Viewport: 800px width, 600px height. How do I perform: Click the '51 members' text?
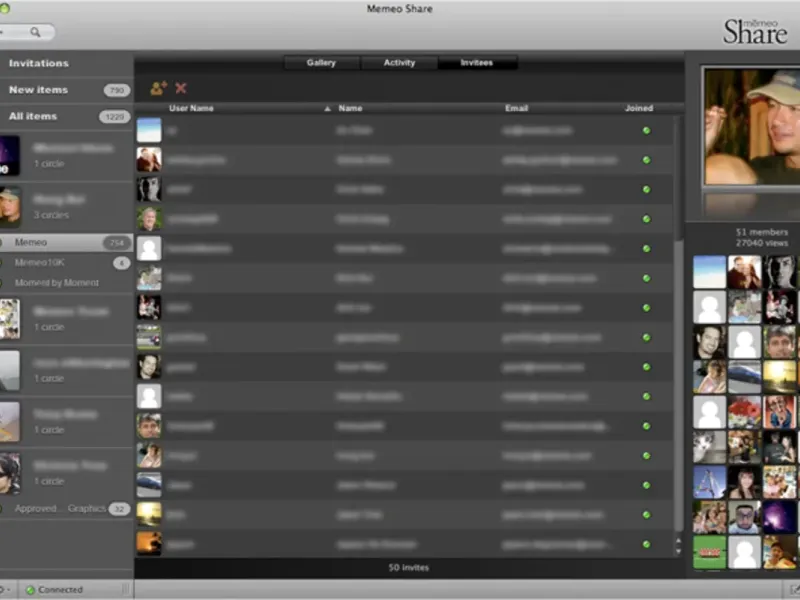tap(762, 232)
